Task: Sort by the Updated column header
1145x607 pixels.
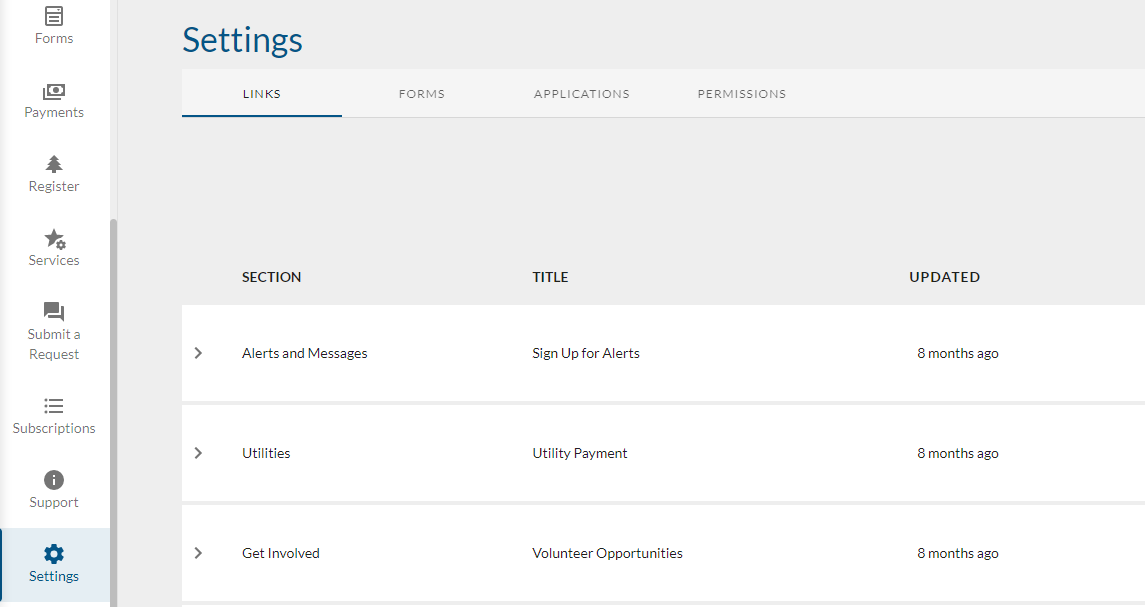Action: [x=944, y=277]
